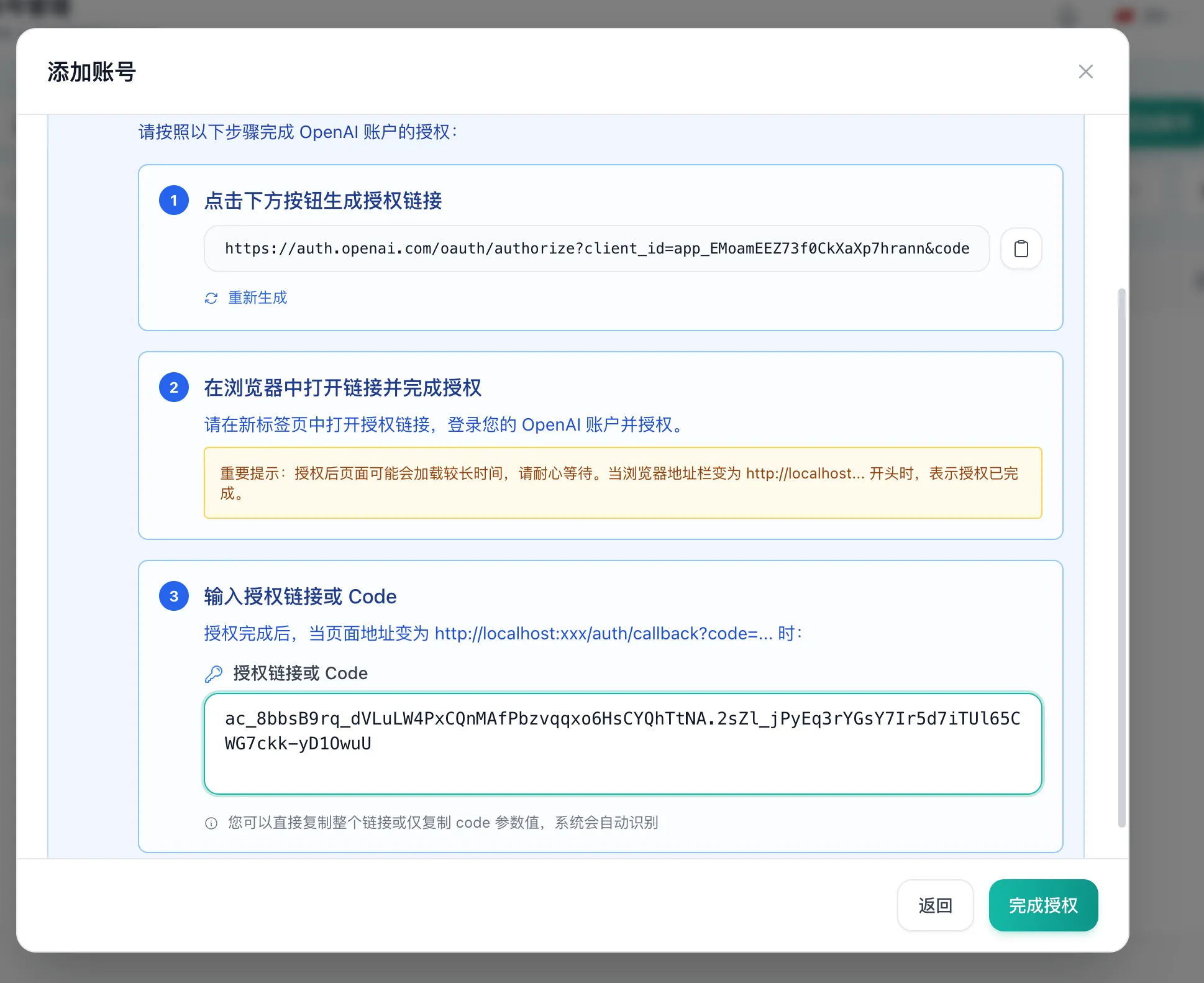Close the 添加账号 dialog with X

[1085, 71]
